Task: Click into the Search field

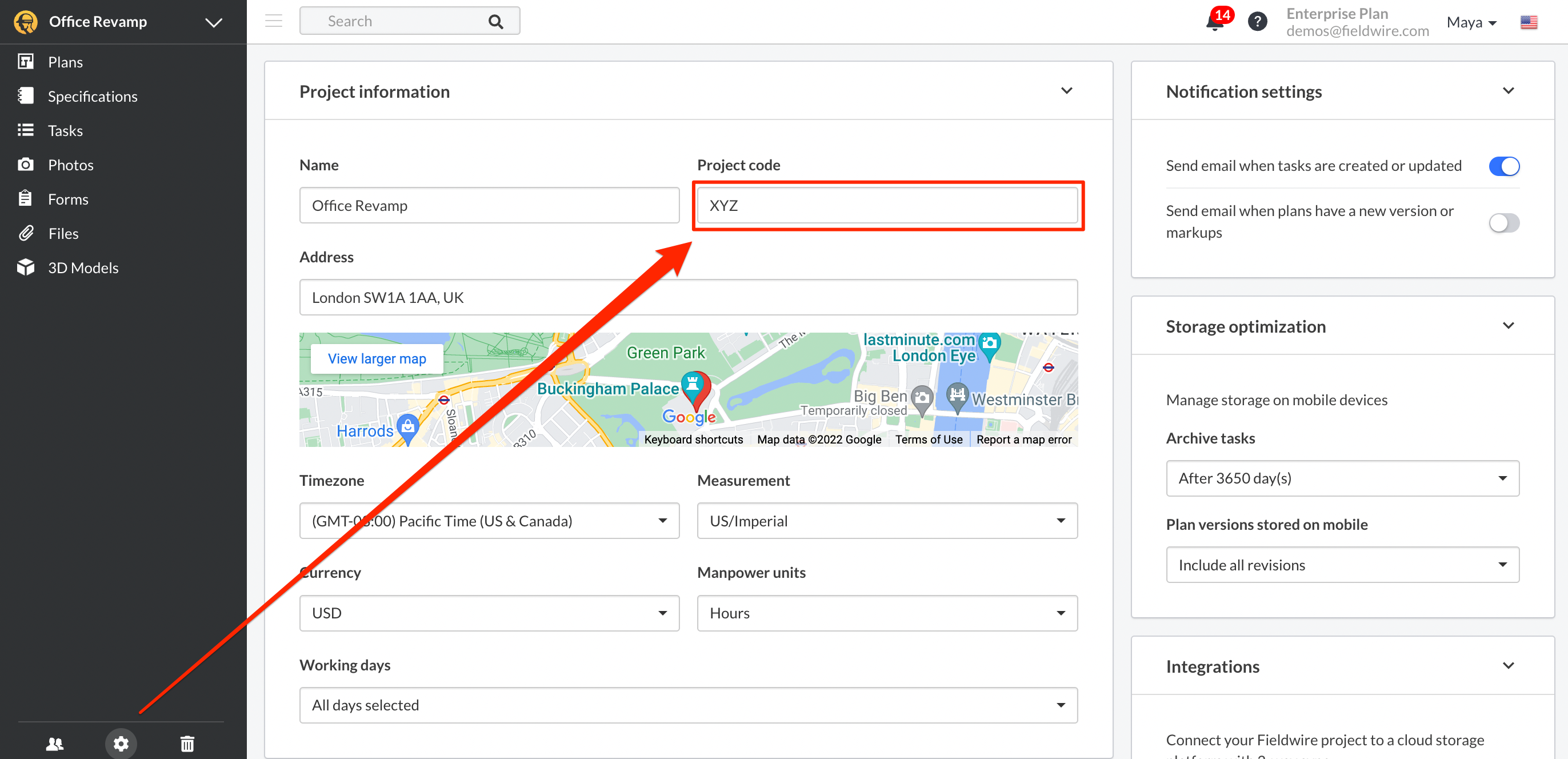Action: click(410, 21)
